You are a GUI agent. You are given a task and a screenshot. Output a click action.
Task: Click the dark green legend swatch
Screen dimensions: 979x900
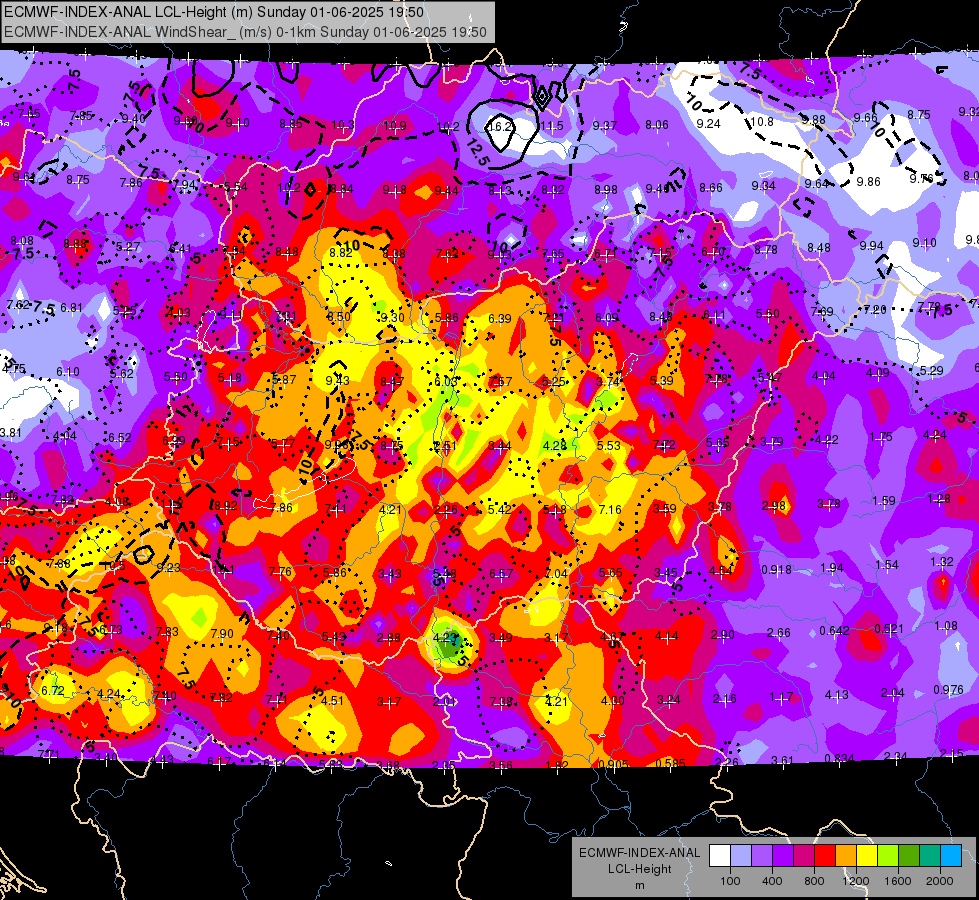tap(909, 855)
